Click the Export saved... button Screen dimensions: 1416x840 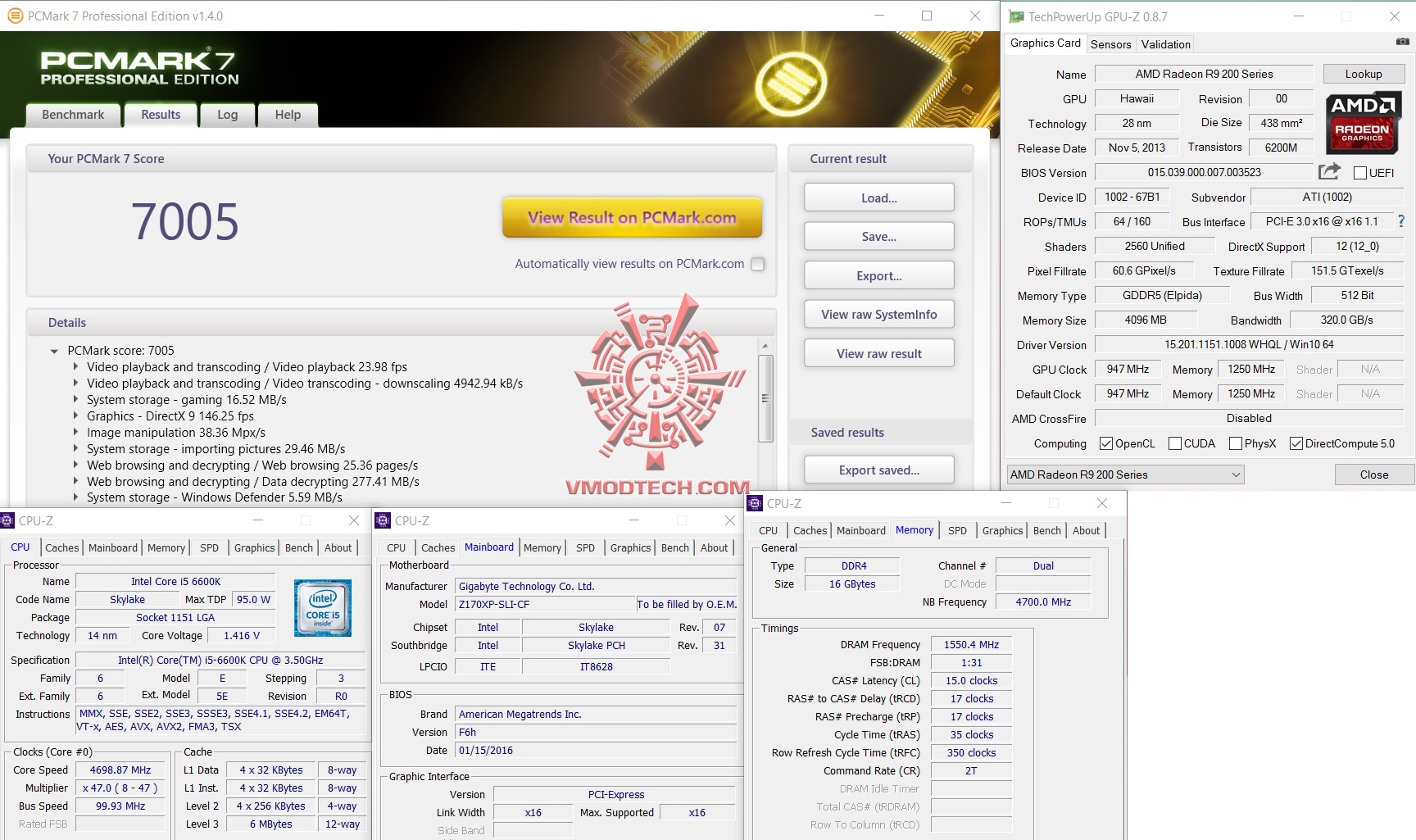[879, 470]
